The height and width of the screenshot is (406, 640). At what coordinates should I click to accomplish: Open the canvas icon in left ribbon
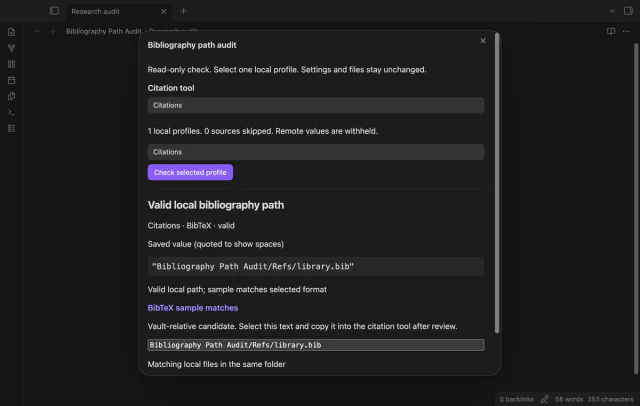coord(11,64)
